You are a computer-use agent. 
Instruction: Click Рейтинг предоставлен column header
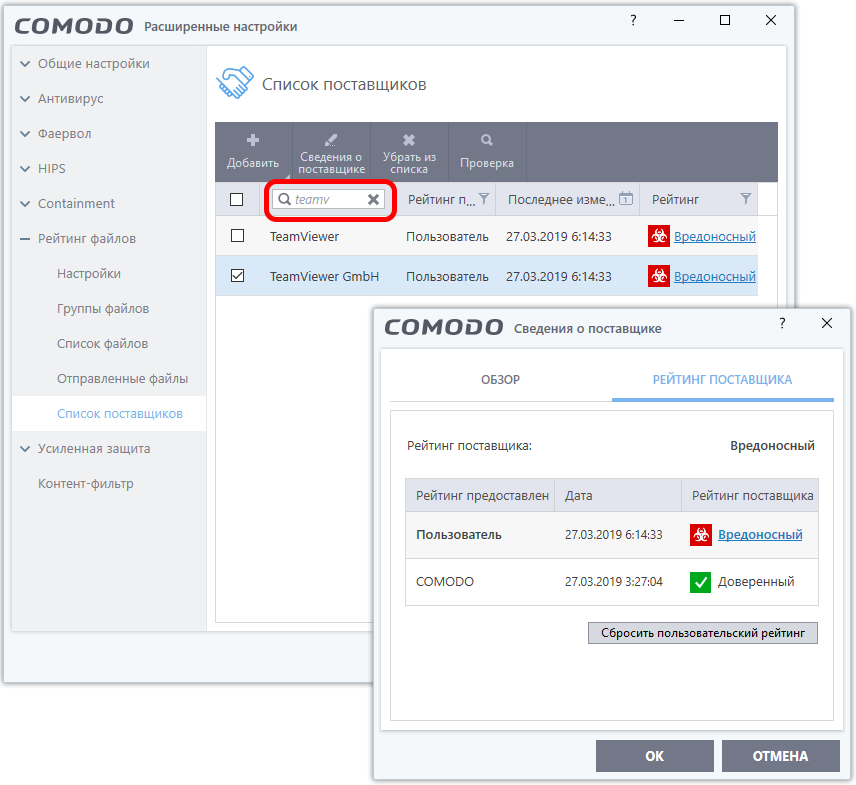480,496
